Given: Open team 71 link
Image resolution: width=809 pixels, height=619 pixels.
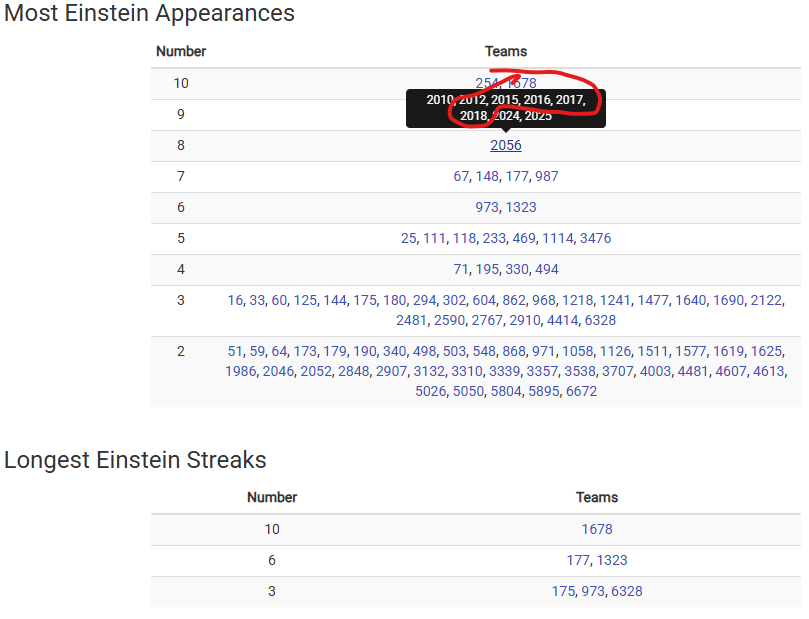Looking at the screenshot, I should [x=461, y=269].
